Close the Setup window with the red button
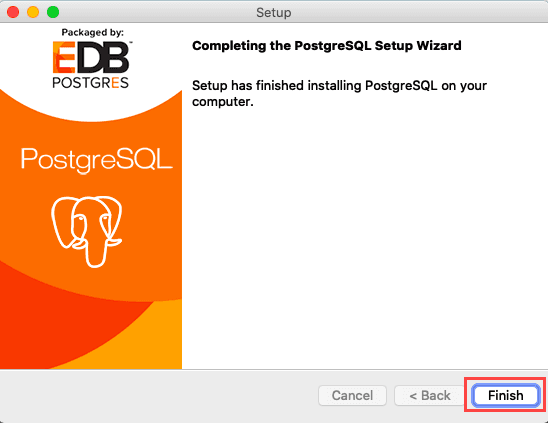The width and height of the screenshot is (548, 423). point(13,12)
